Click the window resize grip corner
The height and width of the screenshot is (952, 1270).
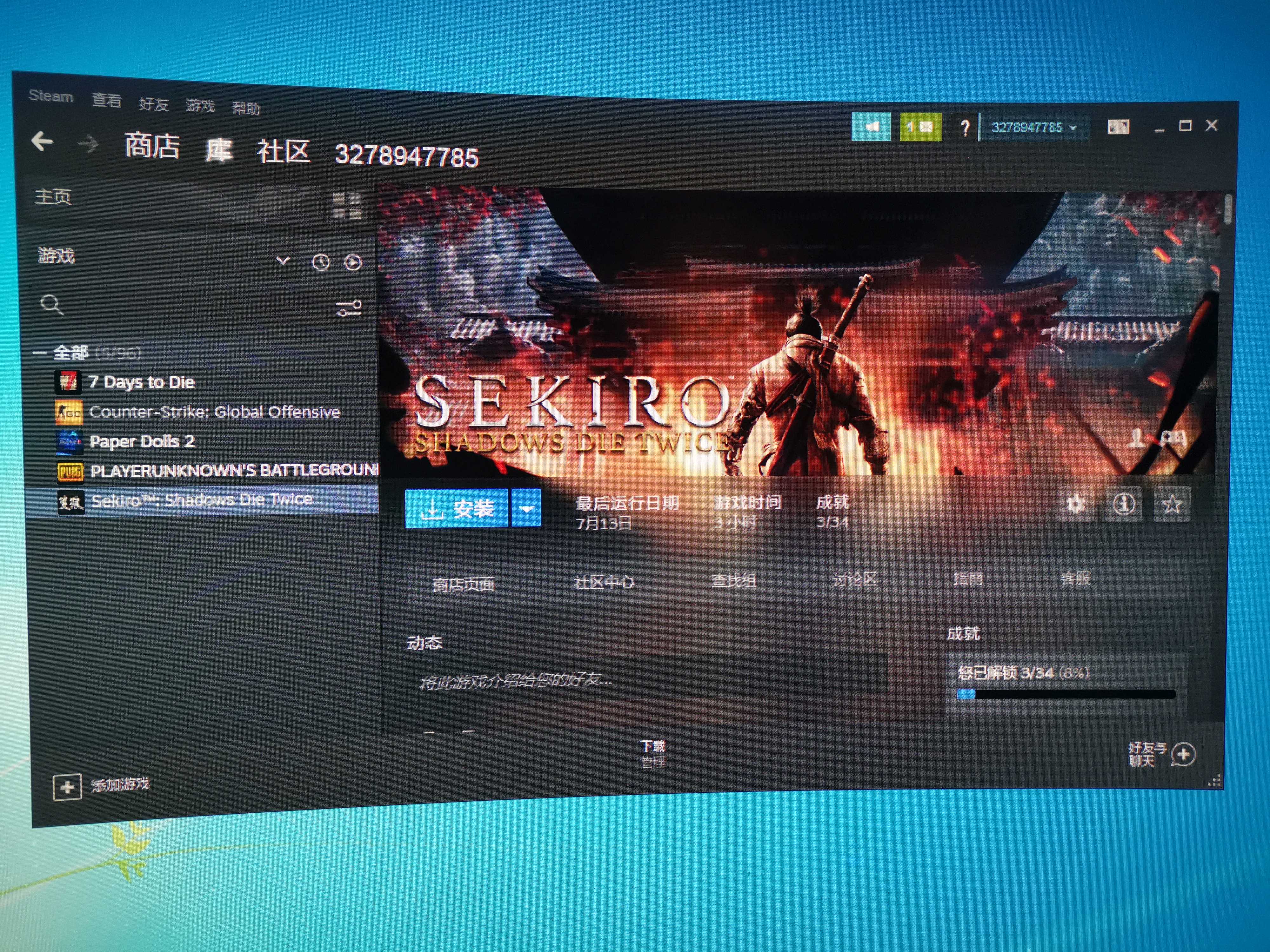click(1215, 781)
